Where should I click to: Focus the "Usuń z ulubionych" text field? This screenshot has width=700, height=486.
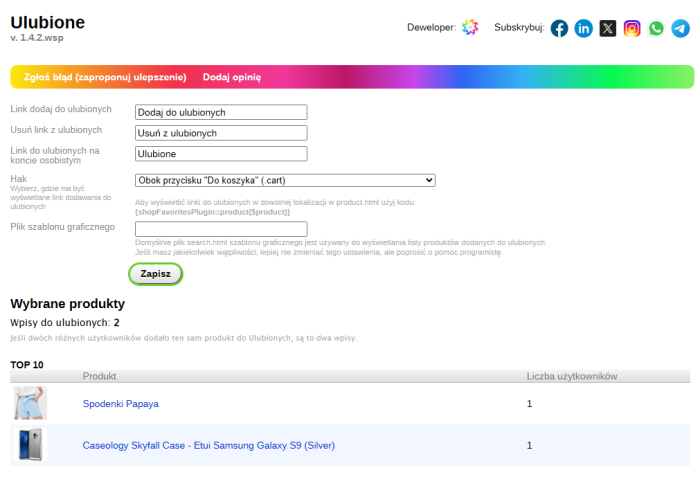coord(220,133)
